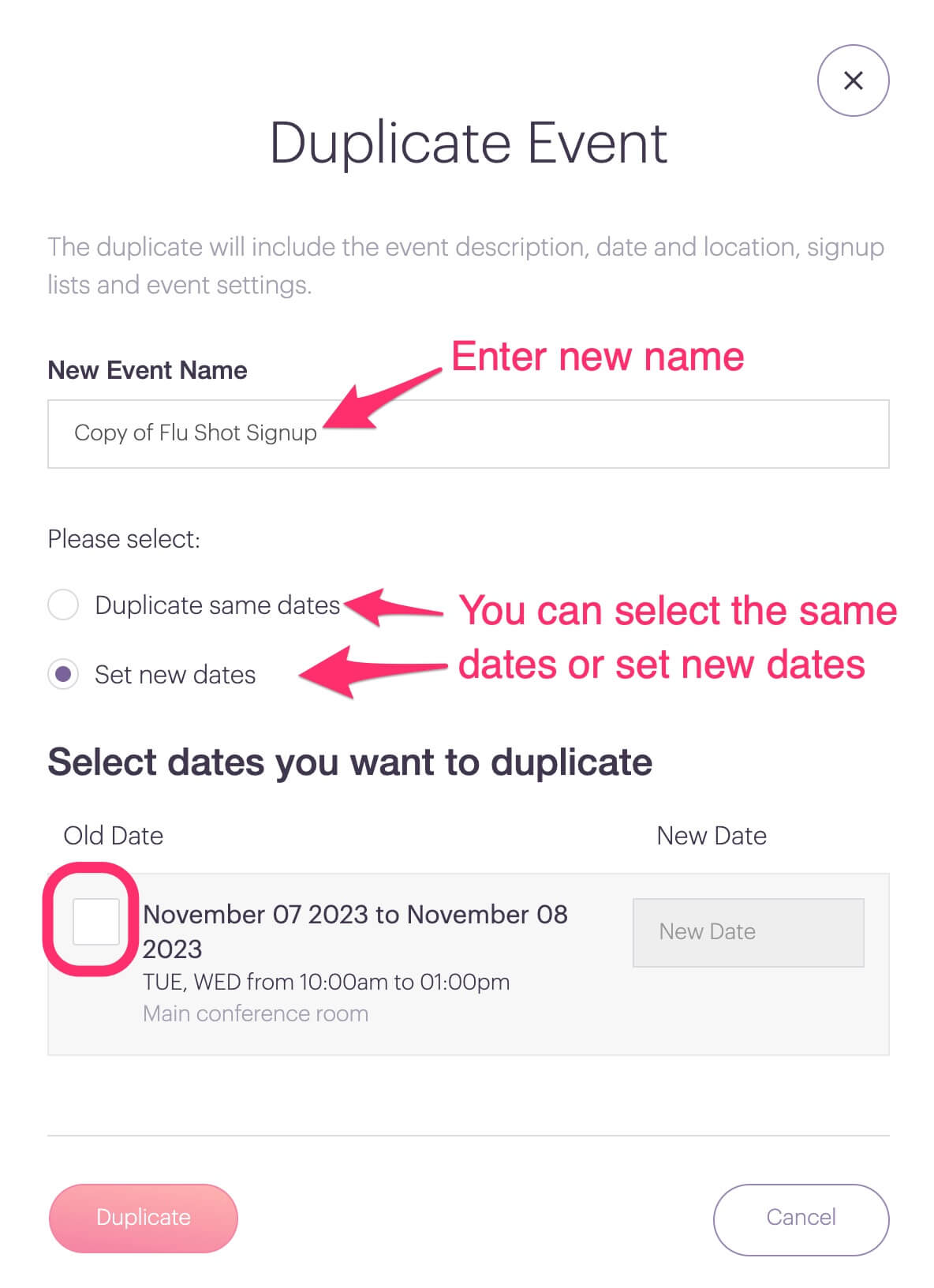Cancel the event duplication
This screenshot has height=1288, width=934.
(801, 1218)
